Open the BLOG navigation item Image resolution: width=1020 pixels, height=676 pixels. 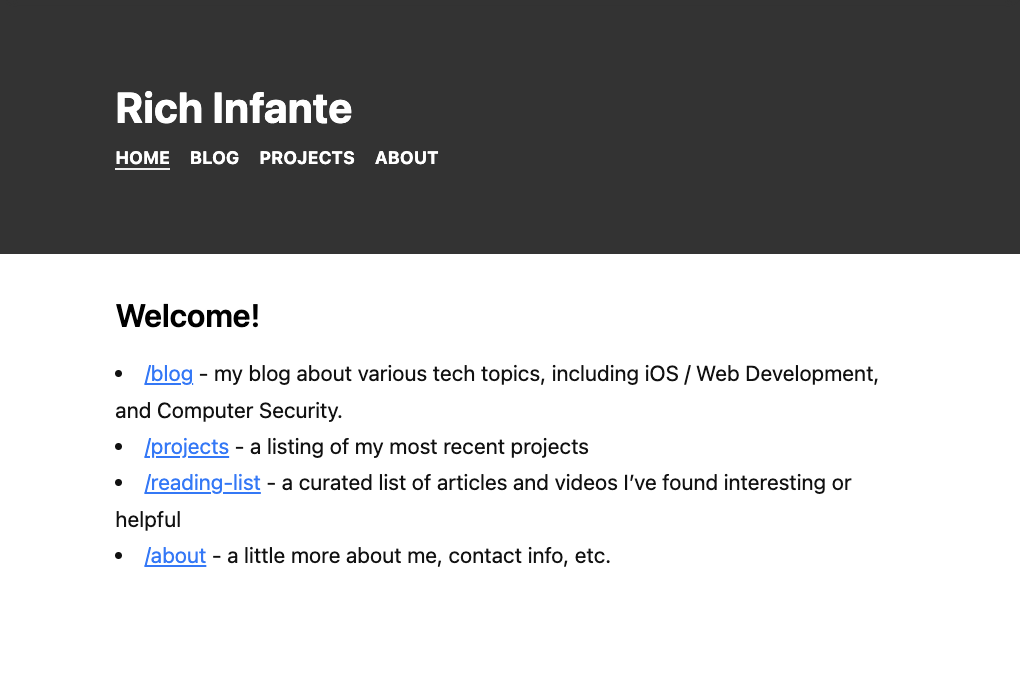point(214,158)
